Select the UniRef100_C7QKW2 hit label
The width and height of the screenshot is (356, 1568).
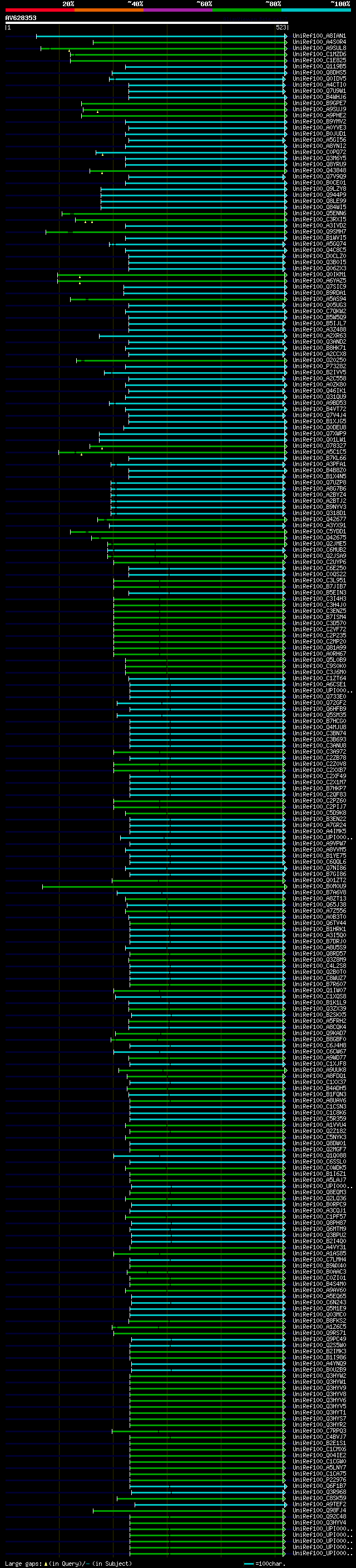[319, 311]
